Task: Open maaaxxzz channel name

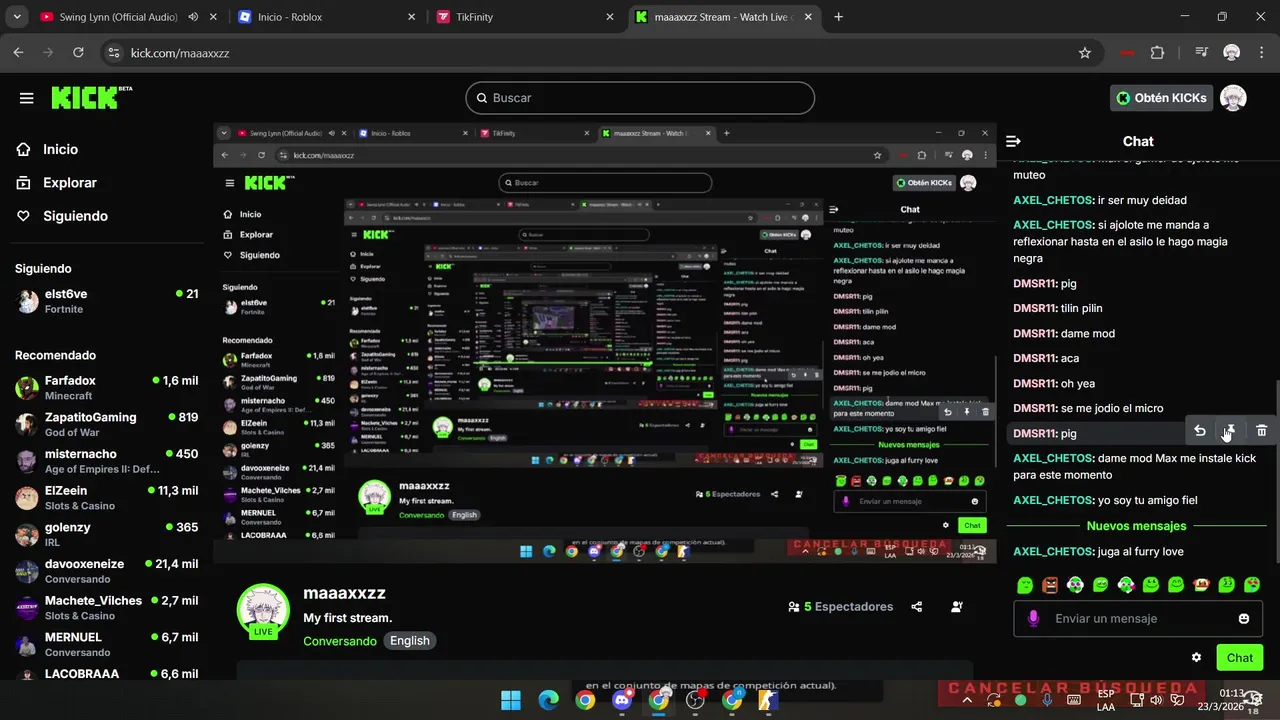Action: tap(344, 593)
